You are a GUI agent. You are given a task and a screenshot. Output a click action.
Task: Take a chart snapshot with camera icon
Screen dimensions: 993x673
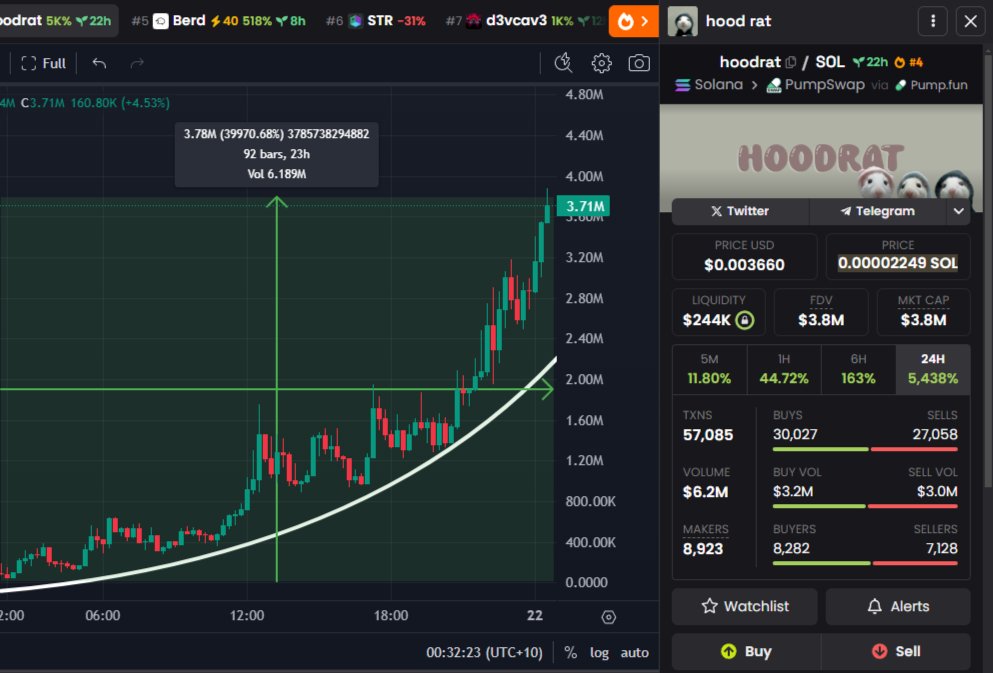(639, 63)
